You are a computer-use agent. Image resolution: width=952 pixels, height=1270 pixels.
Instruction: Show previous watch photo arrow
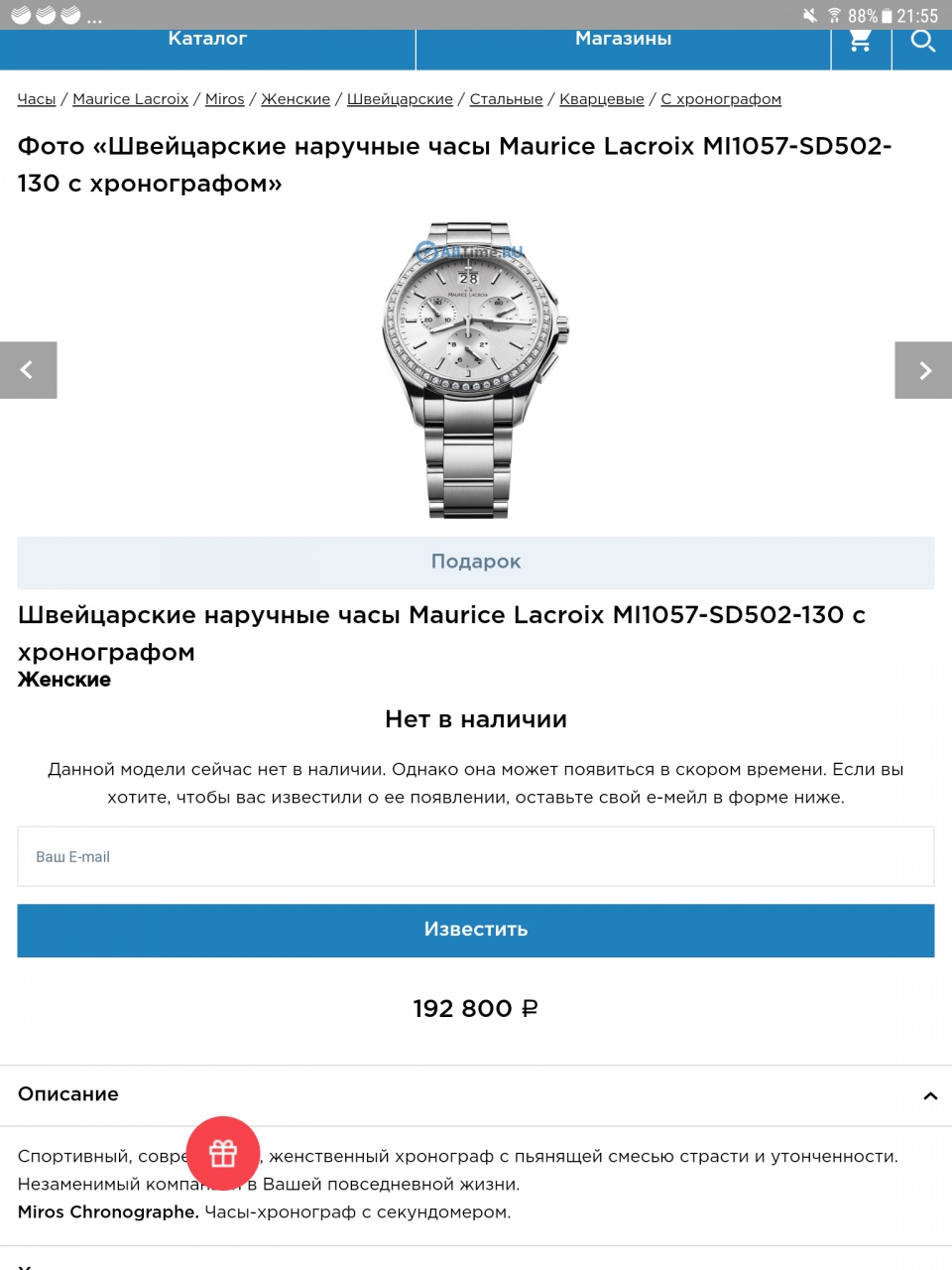tap(28, 370)
